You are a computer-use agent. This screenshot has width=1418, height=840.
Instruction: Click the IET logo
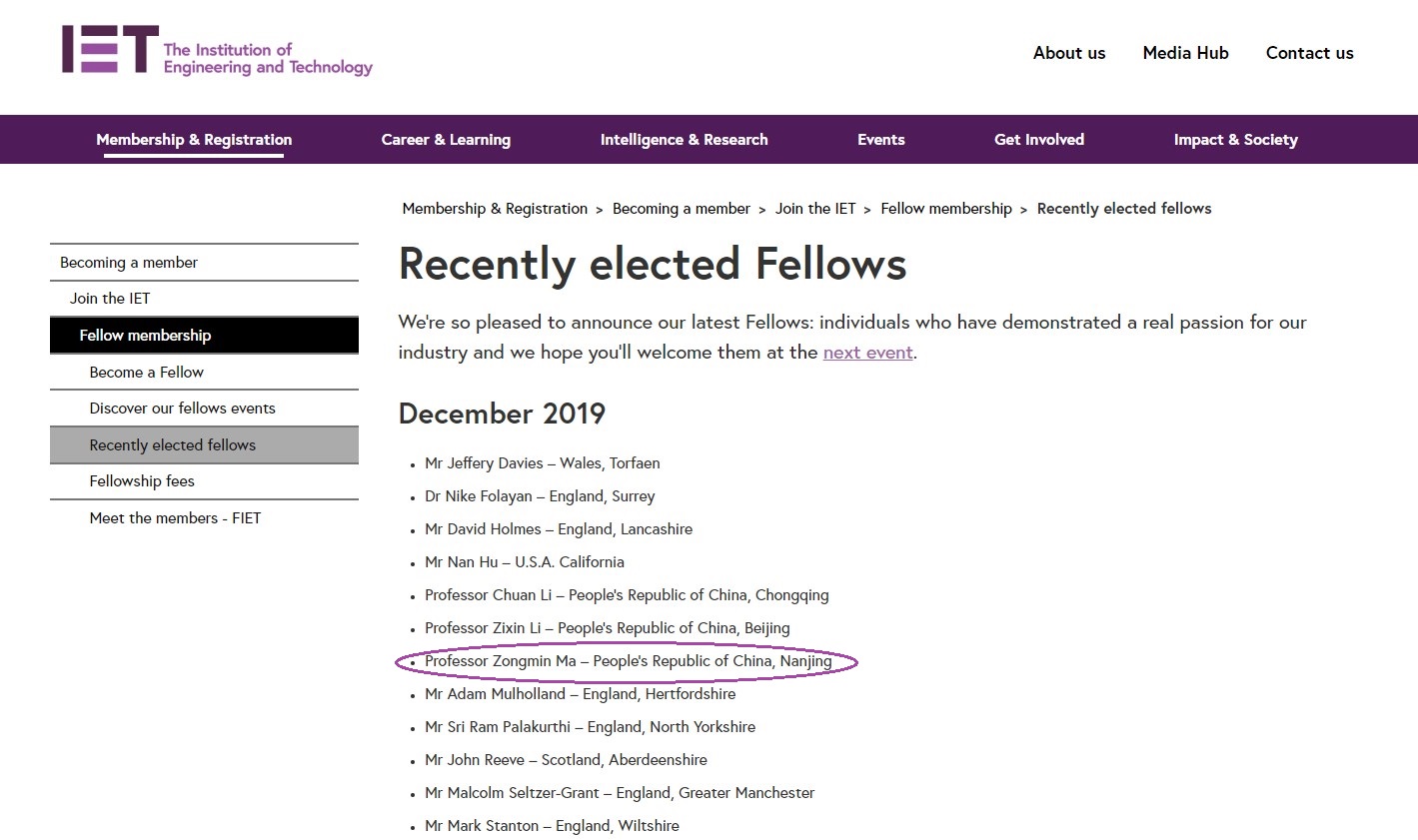216,51
